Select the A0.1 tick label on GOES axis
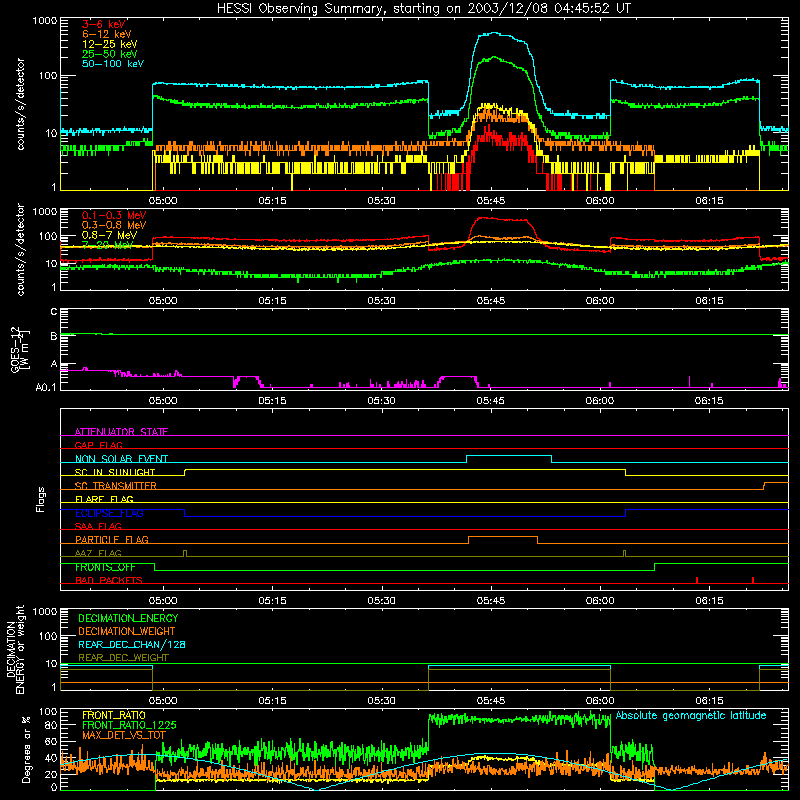 point(46,387)
